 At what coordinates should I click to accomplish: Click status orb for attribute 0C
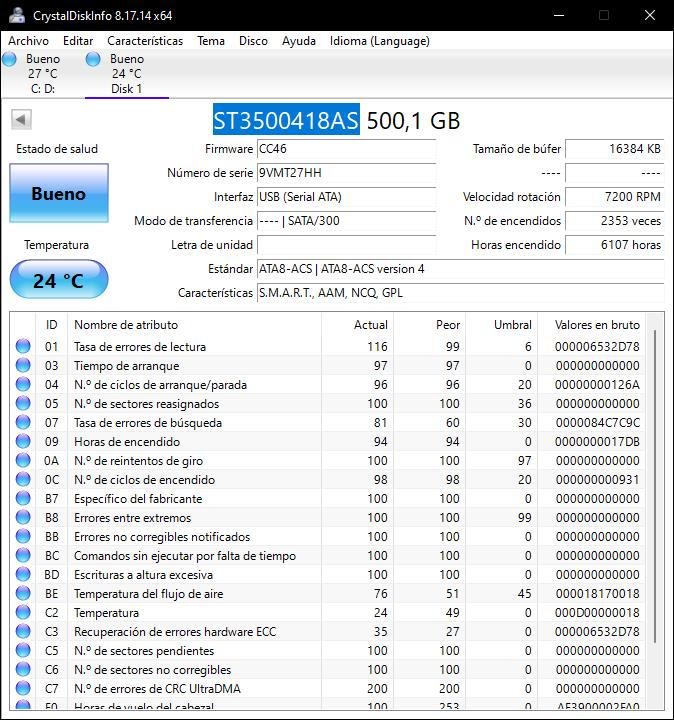(x=23, y=479)
